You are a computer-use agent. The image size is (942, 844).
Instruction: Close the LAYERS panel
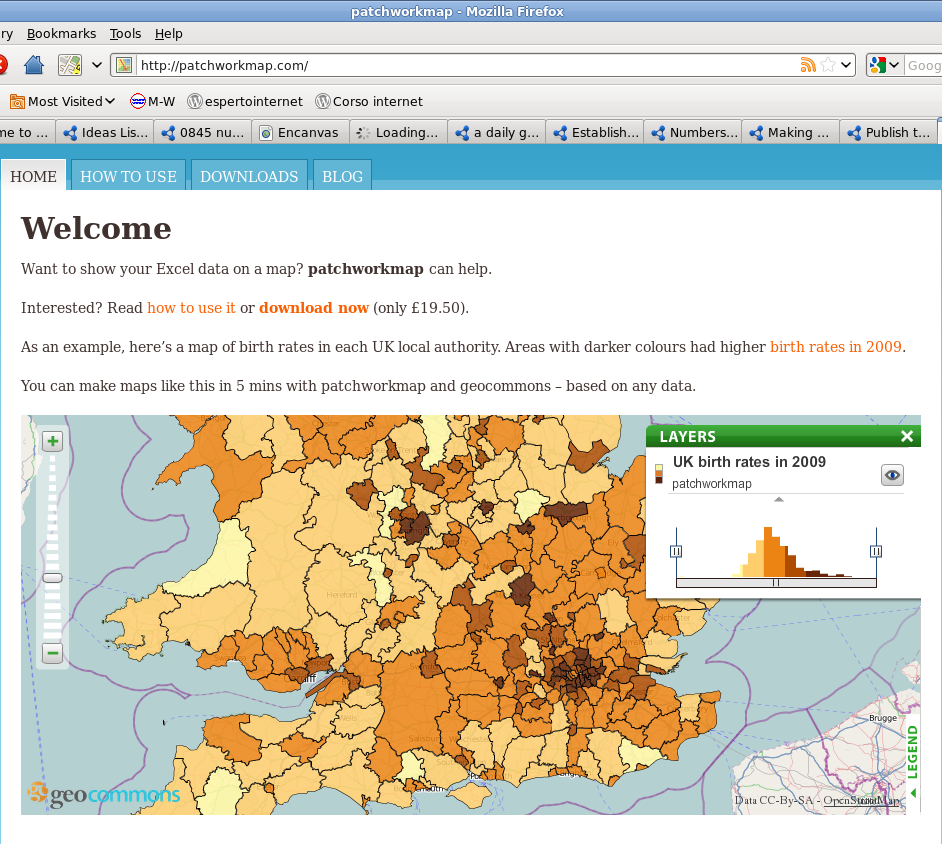click(907, 436)
